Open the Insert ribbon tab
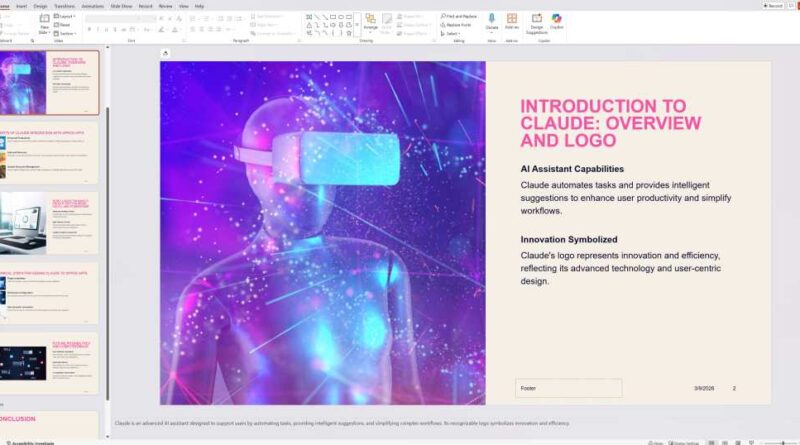800x445 pixels. tap(21, 6)
